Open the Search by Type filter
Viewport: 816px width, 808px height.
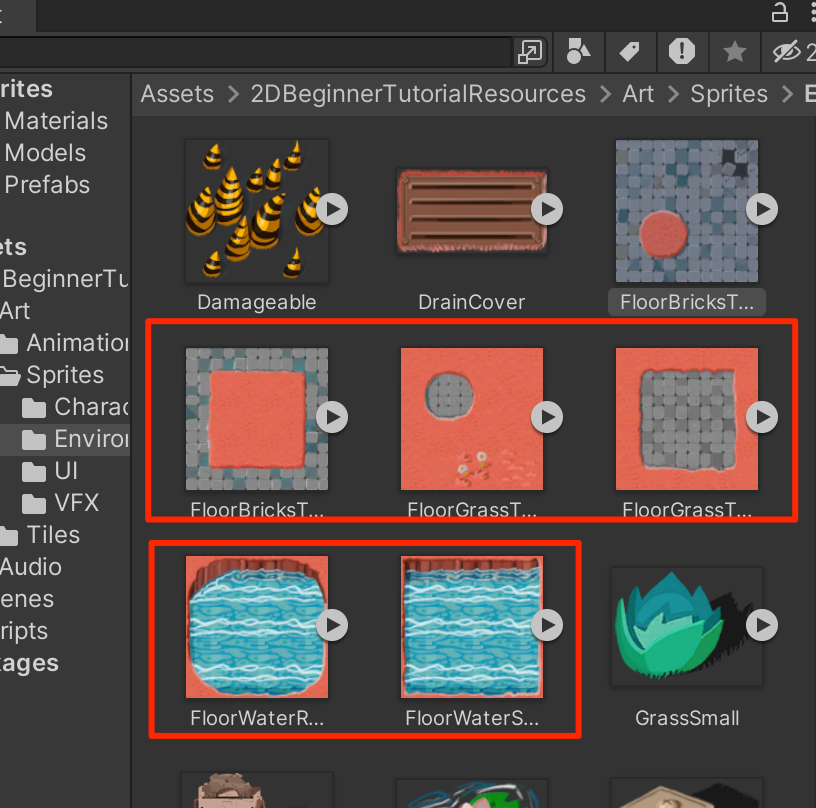(578, 52)
